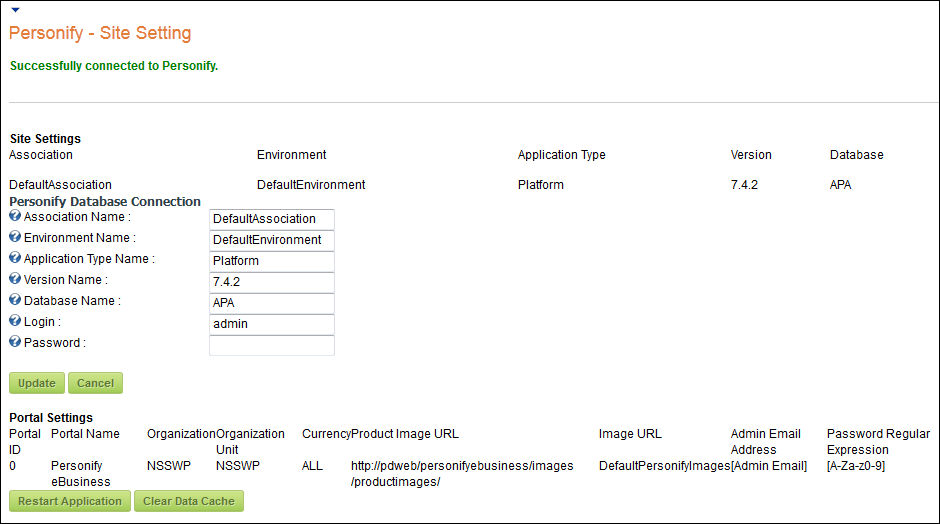Click help icon beside Application Type Name

click(x=15, y=258)
